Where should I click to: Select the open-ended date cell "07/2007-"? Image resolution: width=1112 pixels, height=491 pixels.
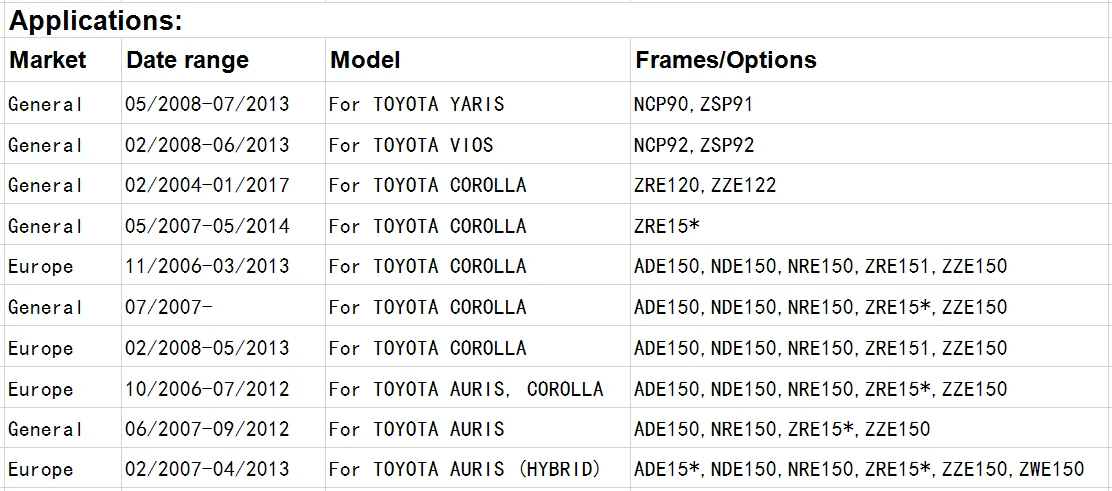(168, 307)
